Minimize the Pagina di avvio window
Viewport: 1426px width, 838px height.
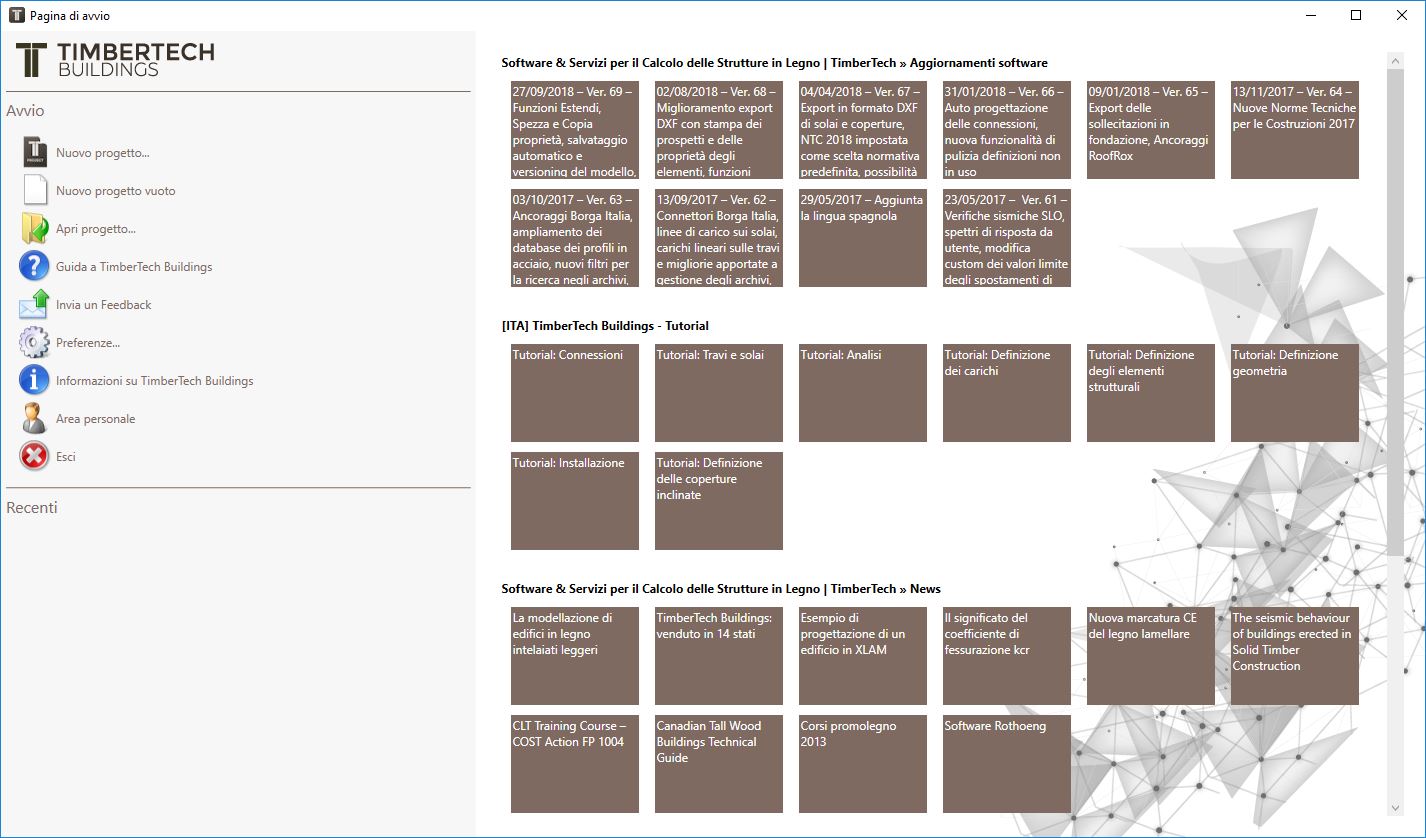pos(1310,15)
